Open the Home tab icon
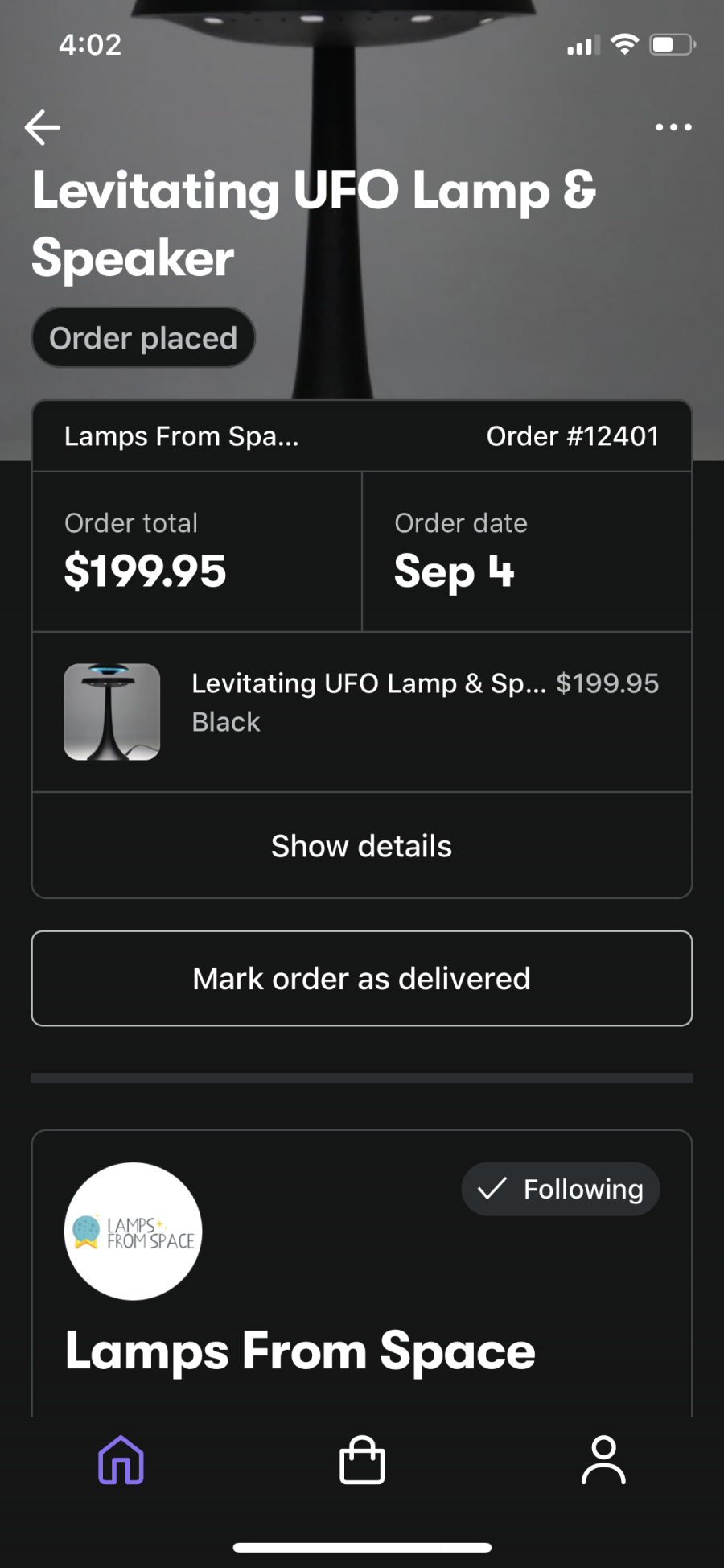The width and height of the screenshot is (724, 1568). pos(121,1460)
